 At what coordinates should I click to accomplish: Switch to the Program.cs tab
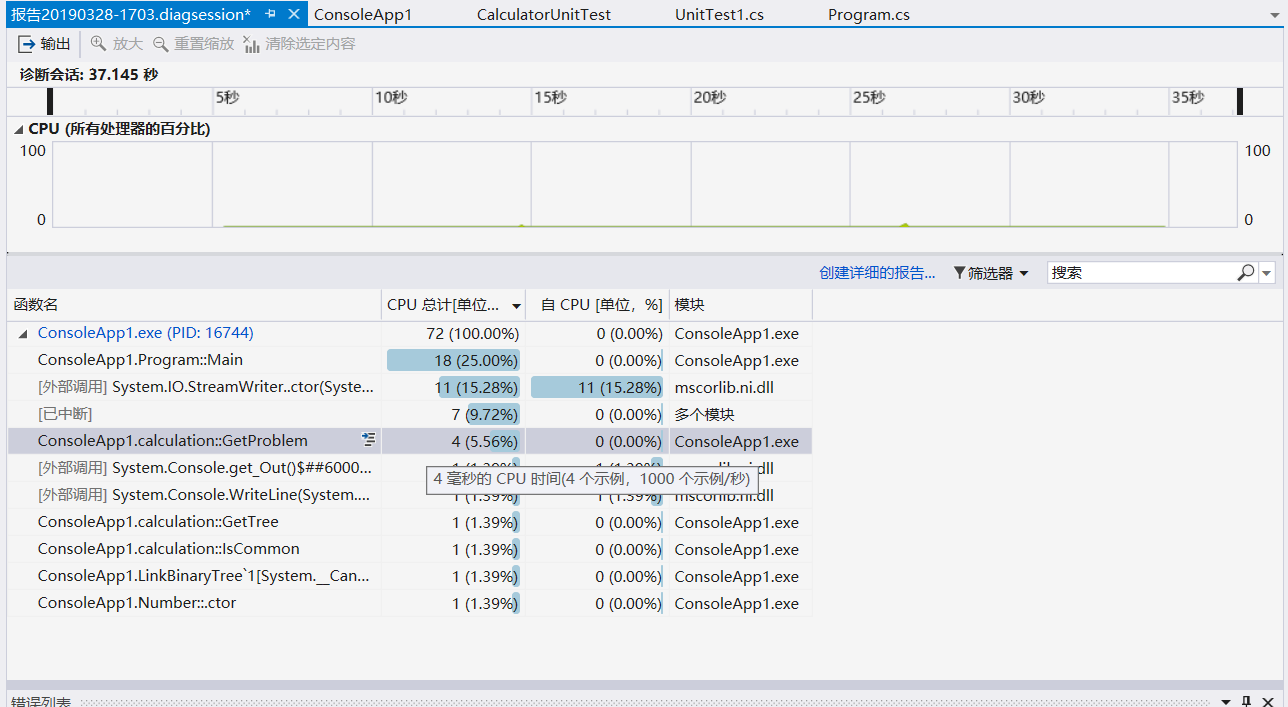868,15
